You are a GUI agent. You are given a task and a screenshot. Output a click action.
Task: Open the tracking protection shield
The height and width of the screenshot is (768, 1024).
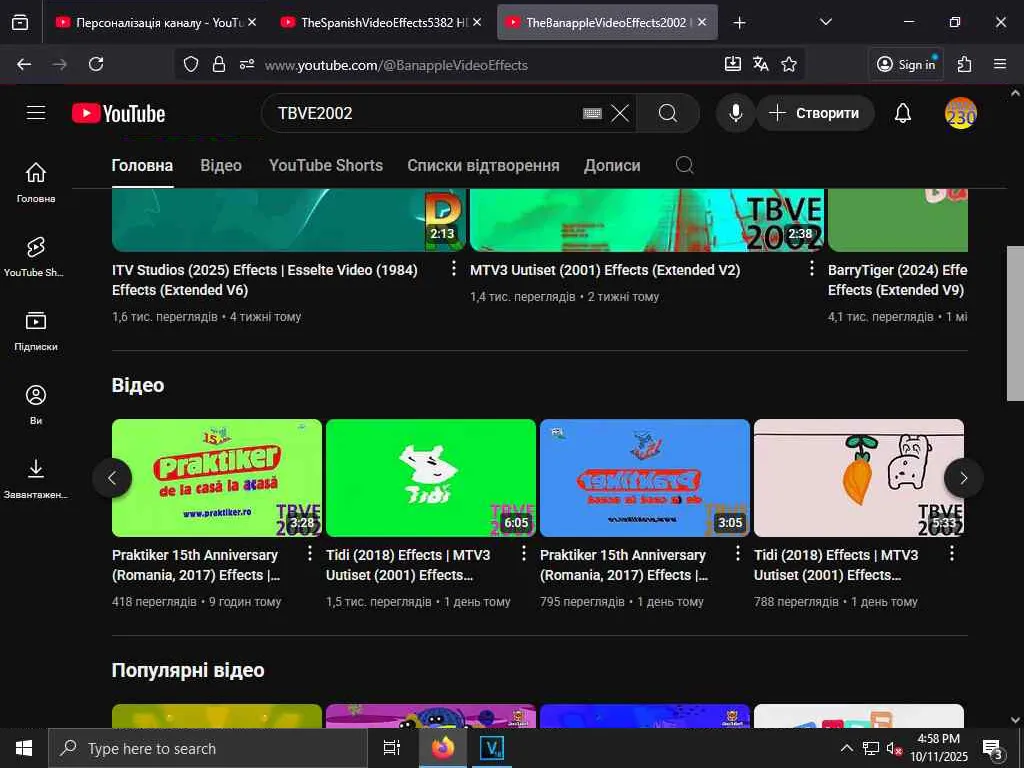[191, 64]
